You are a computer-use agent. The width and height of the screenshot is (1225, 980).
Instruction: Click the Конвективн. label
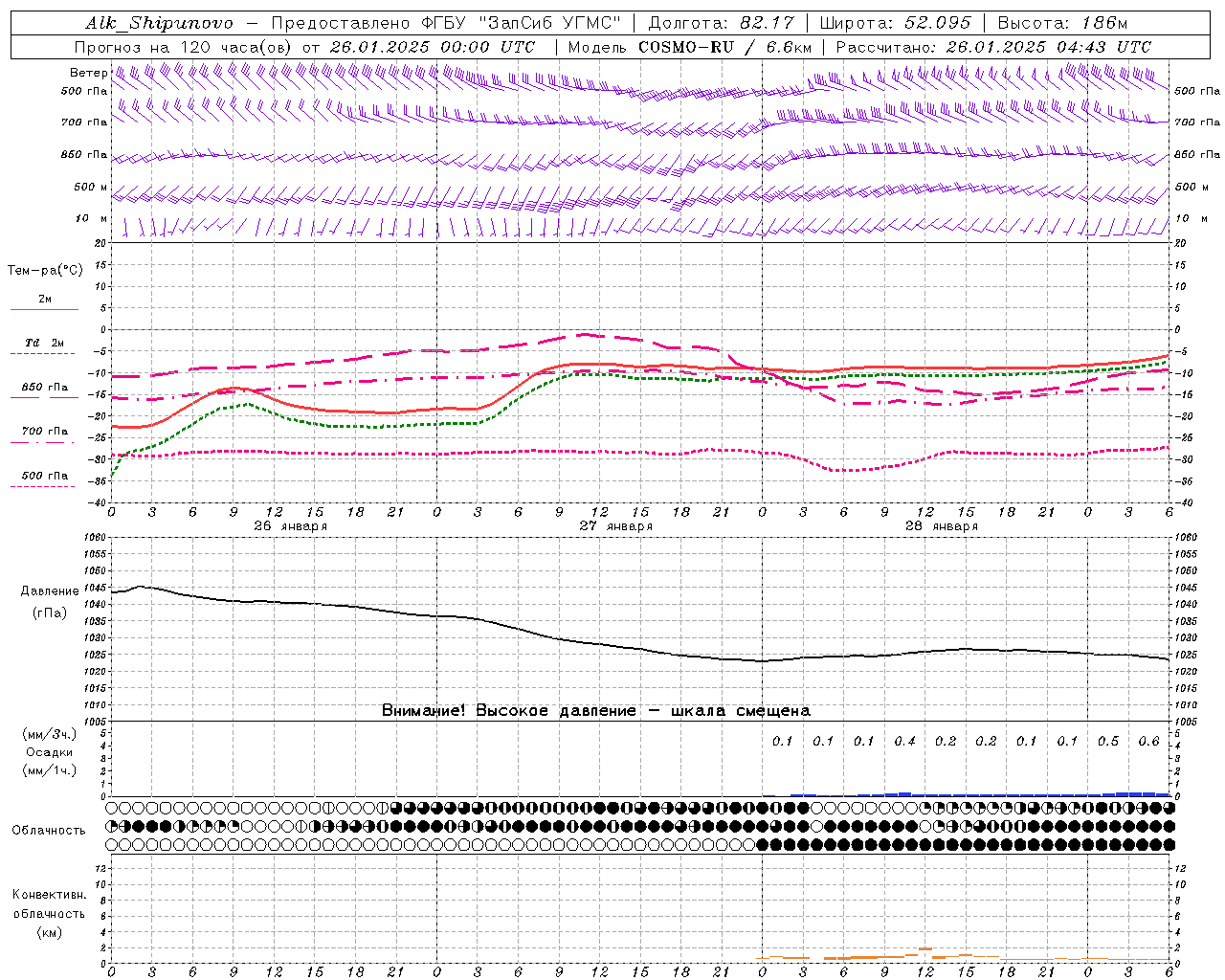pos(49,895)
